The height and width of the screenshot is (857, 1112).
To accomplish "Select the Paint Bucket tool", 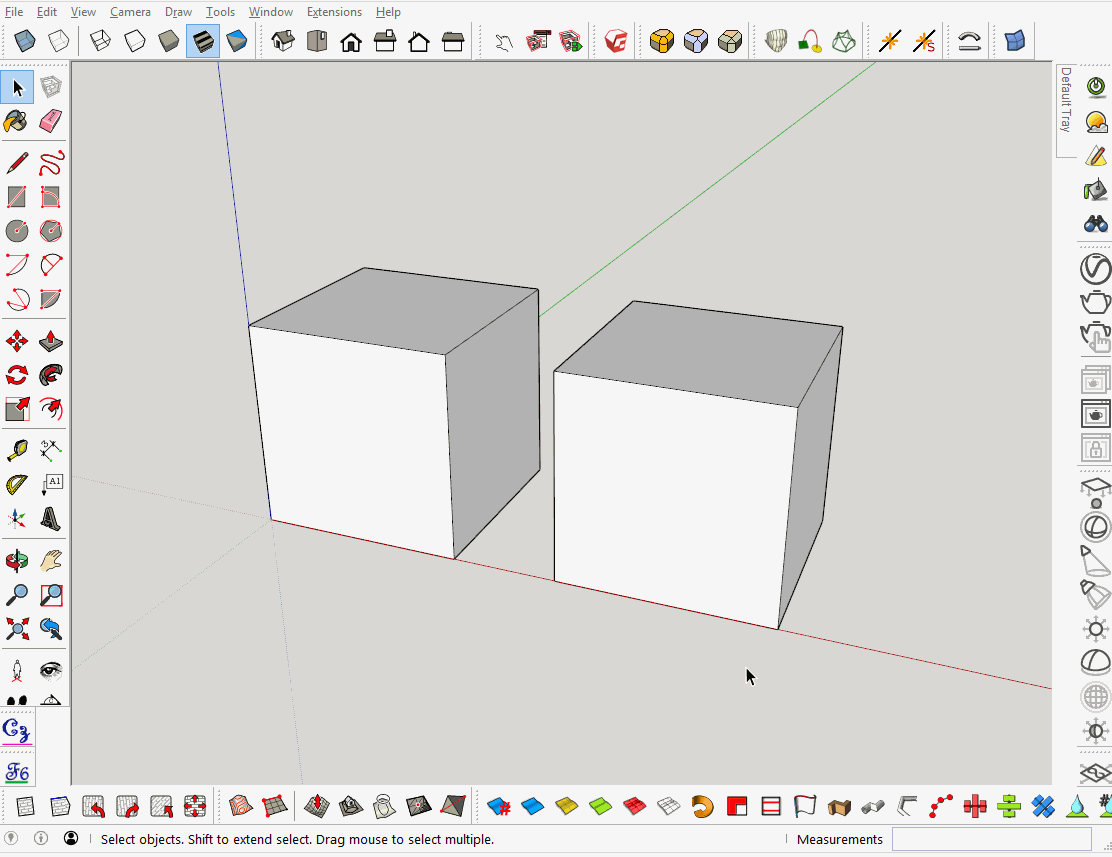I will (x=15, y=121).
